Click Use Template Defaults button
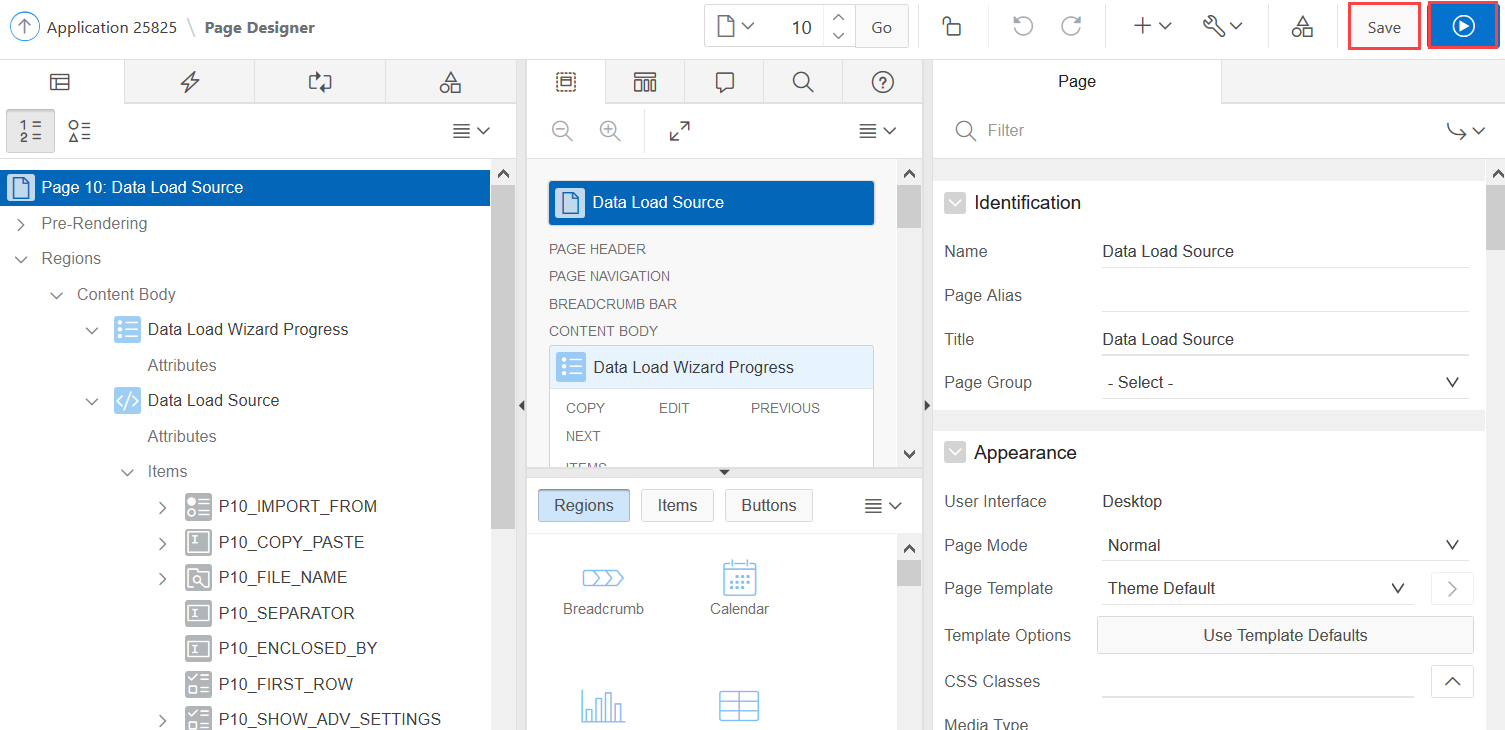 pos(1285,635)
